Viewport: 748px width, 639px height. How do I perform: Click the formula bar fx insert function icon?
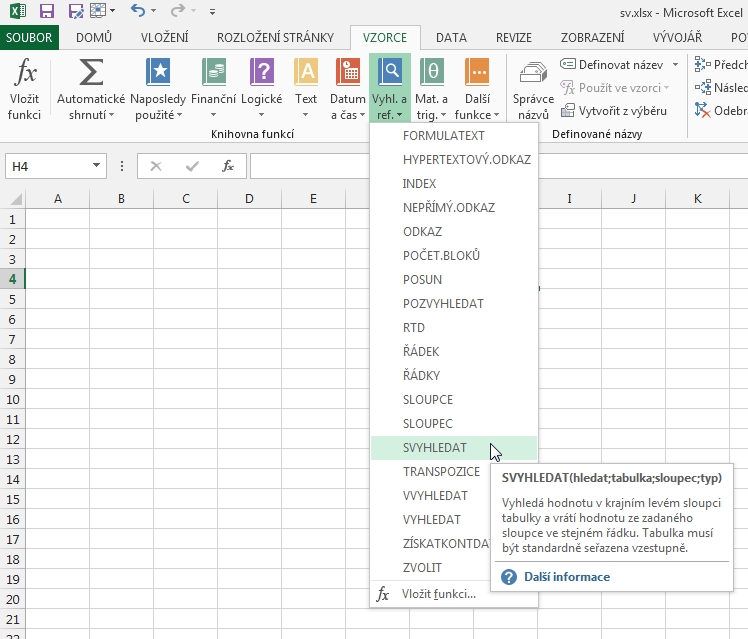[228, 166]
